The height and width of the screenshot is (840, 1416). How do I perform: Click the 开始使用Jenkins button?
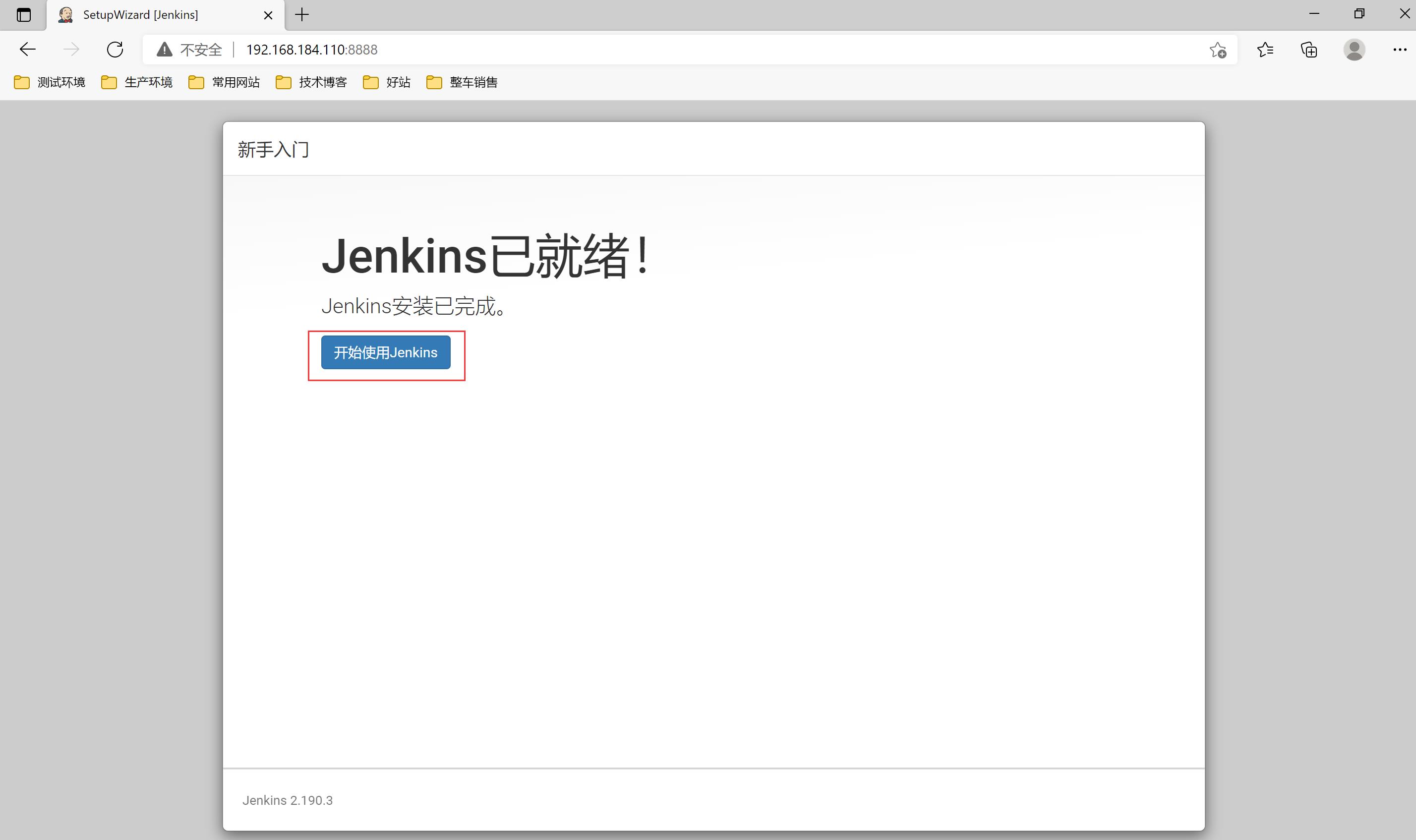pyautogui.click(x=386, y=352)
